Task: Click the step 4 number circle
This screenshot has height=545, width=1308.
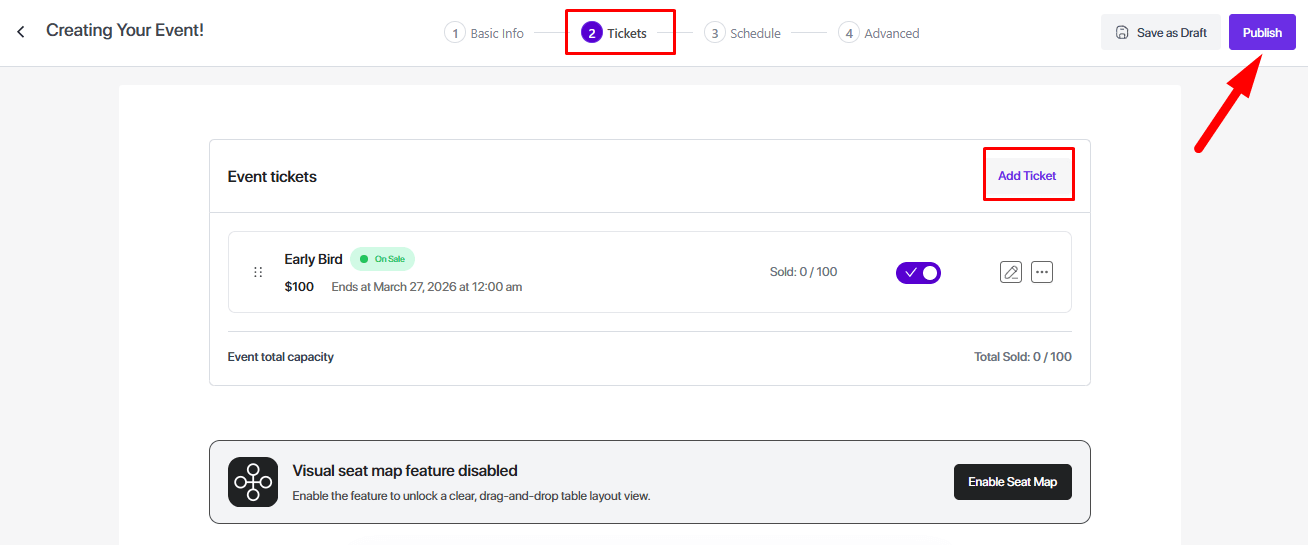Action: [849, 33]
